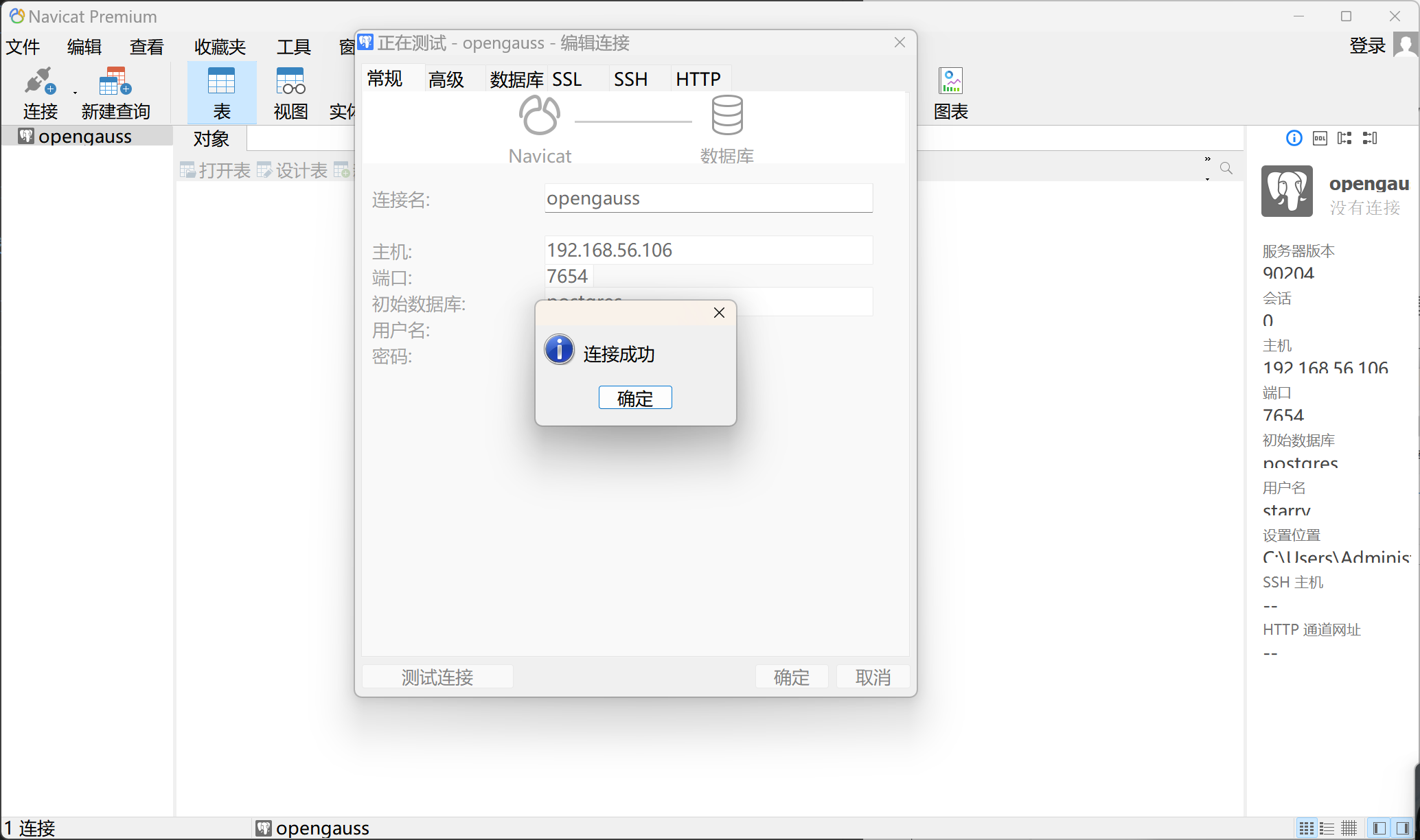The height and width of the screenshot is (840, 1420).
Task: Click the Host field showing 192.168.56.106
Action: 708,250
